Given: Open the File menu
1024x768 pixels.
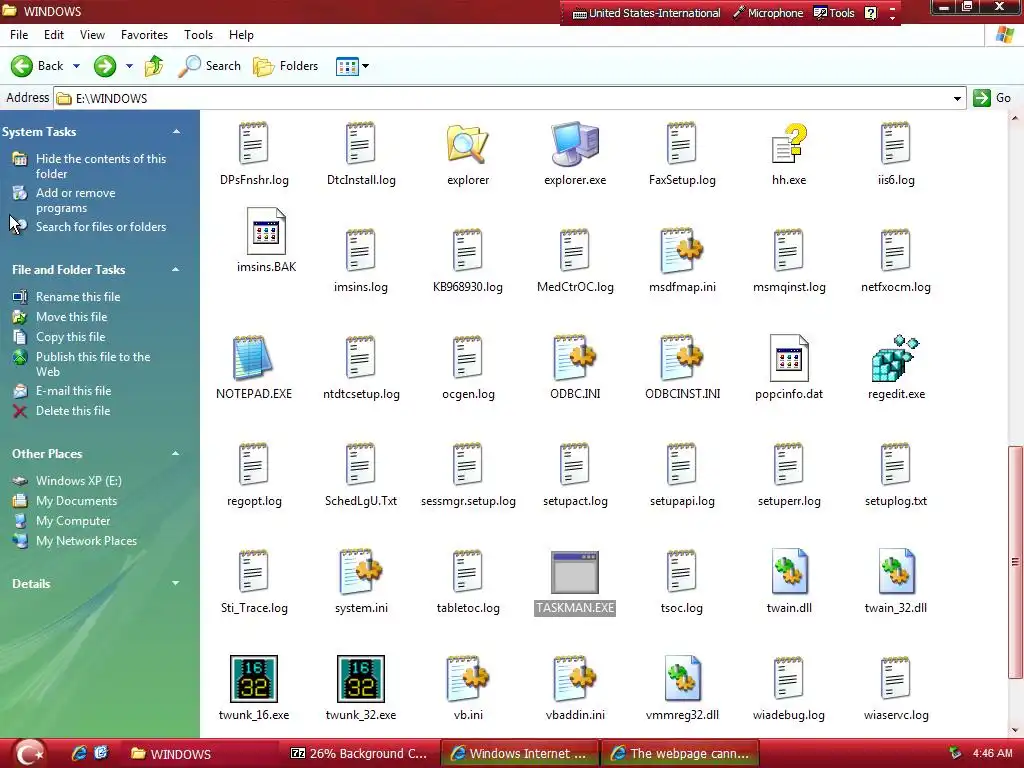Looking at the screenshot, I should (x=19, y=35).
